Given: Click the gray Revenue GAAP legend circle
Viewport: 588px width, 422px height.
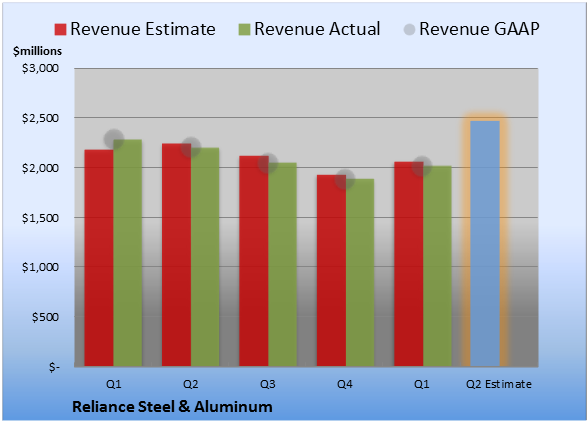Looking at the screenshot, I should tap(410, 29).
